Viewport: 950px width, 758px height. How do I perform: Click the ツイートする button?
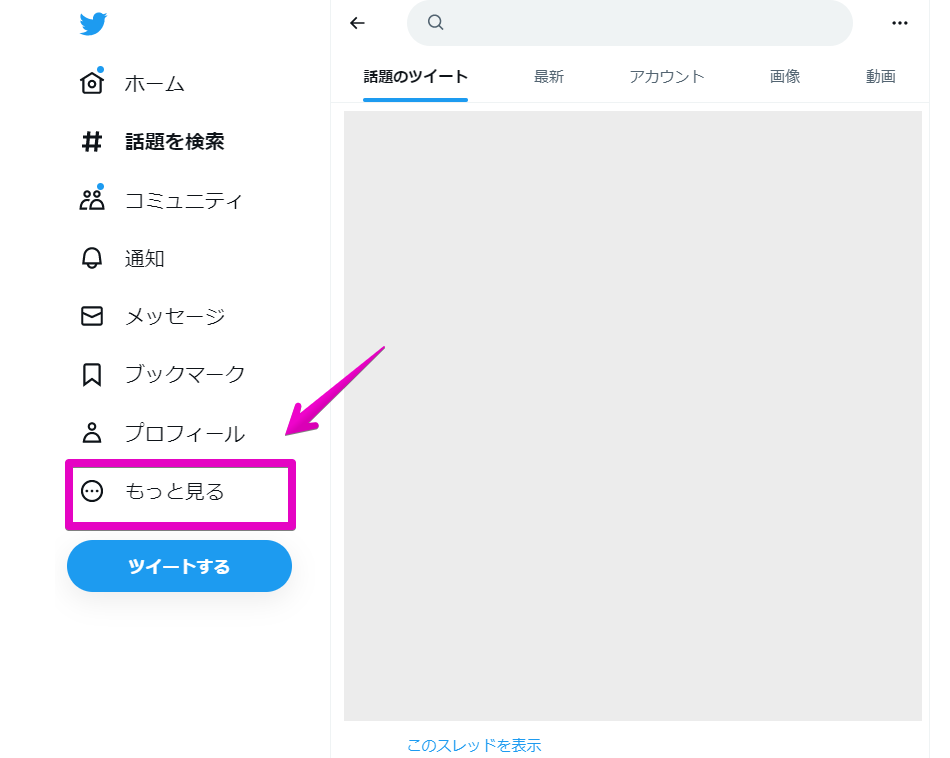click(x=179, y=566)
